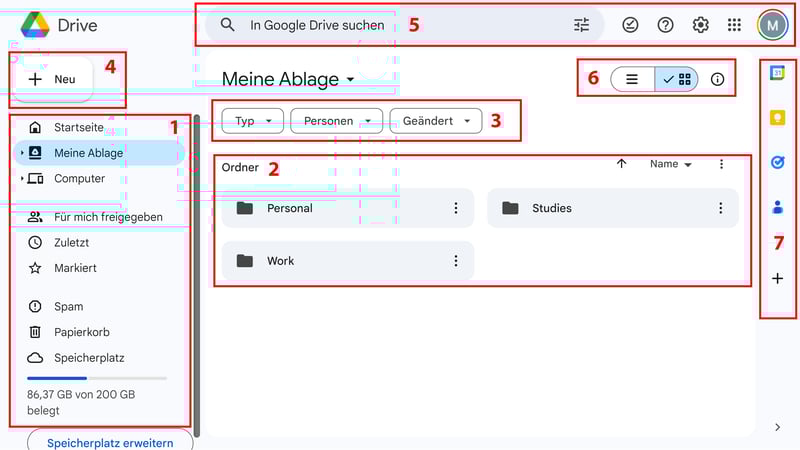Click the sidebar vertical scrollbar
The width and height of the screenshot is (800, 450).
[x=196, y=276]
